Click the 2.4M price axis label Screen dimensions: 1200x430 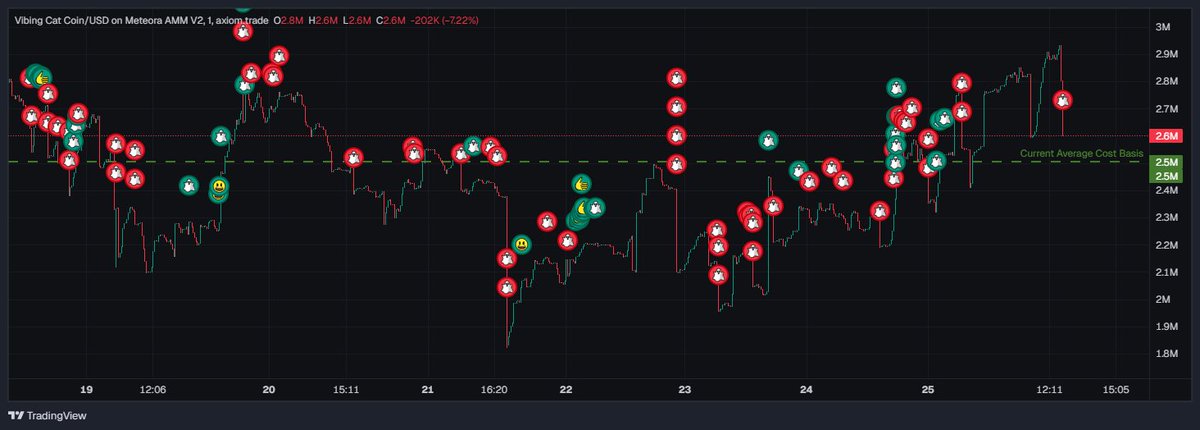click(1165, 190)
